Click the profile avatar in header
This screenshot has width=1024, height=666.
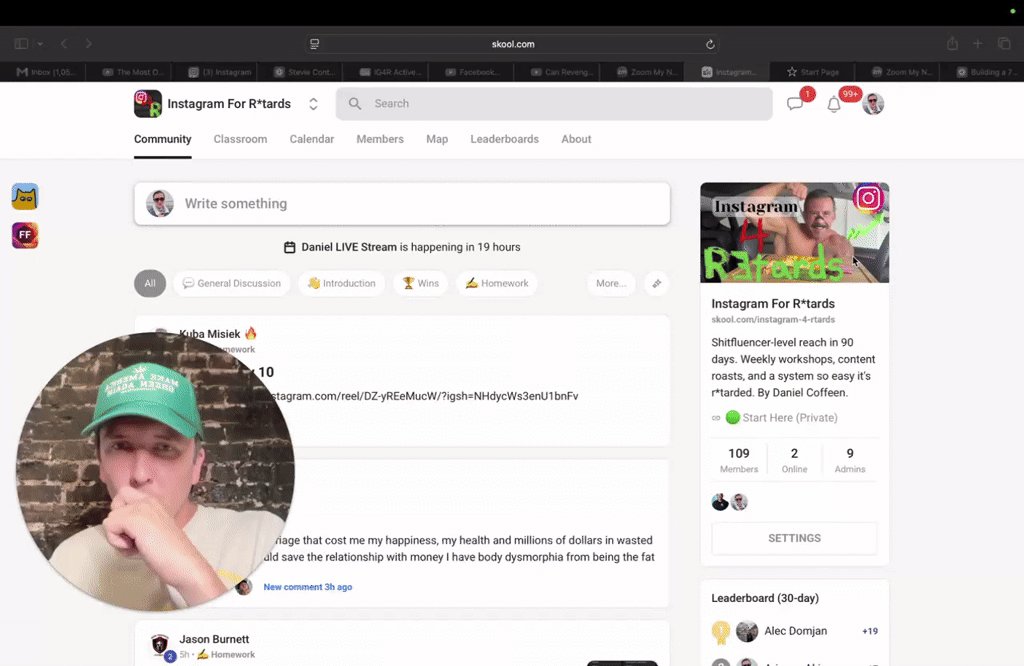[873, 104]
